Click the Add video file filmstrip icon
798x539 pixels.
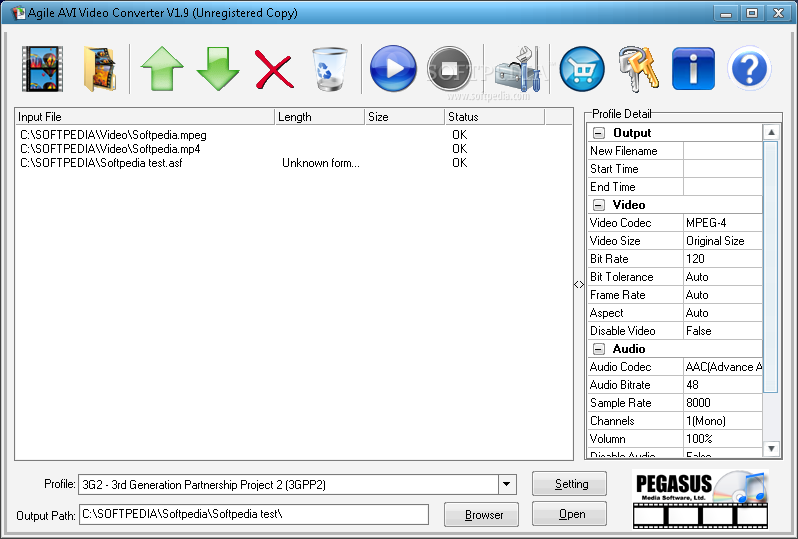coord(42,69)
